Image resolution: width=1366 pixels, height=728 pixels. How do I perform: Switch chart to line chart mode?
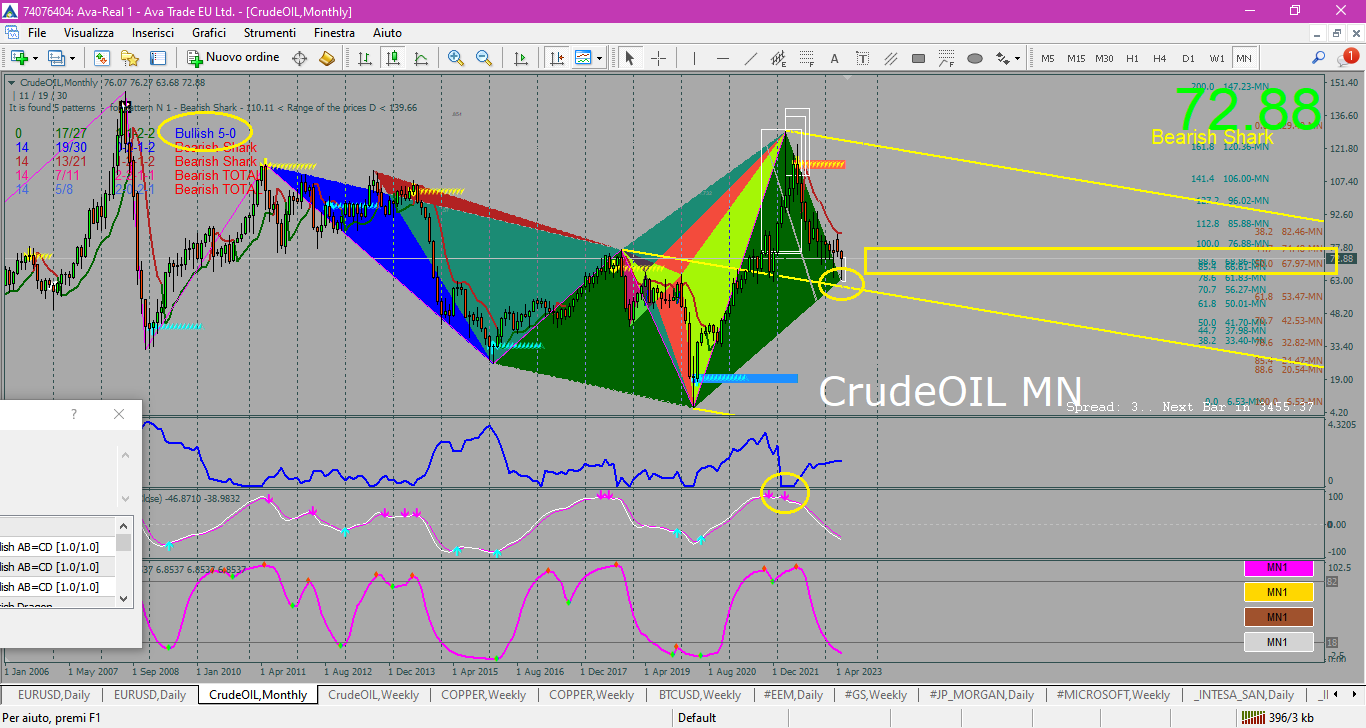coord(419,58)
